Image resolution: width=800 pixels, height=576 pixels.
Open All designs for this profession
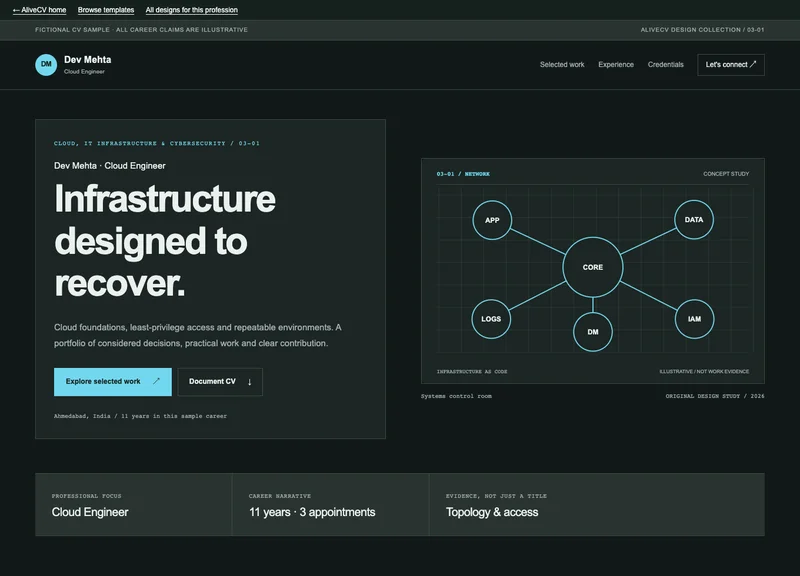(x=191, y=10)
